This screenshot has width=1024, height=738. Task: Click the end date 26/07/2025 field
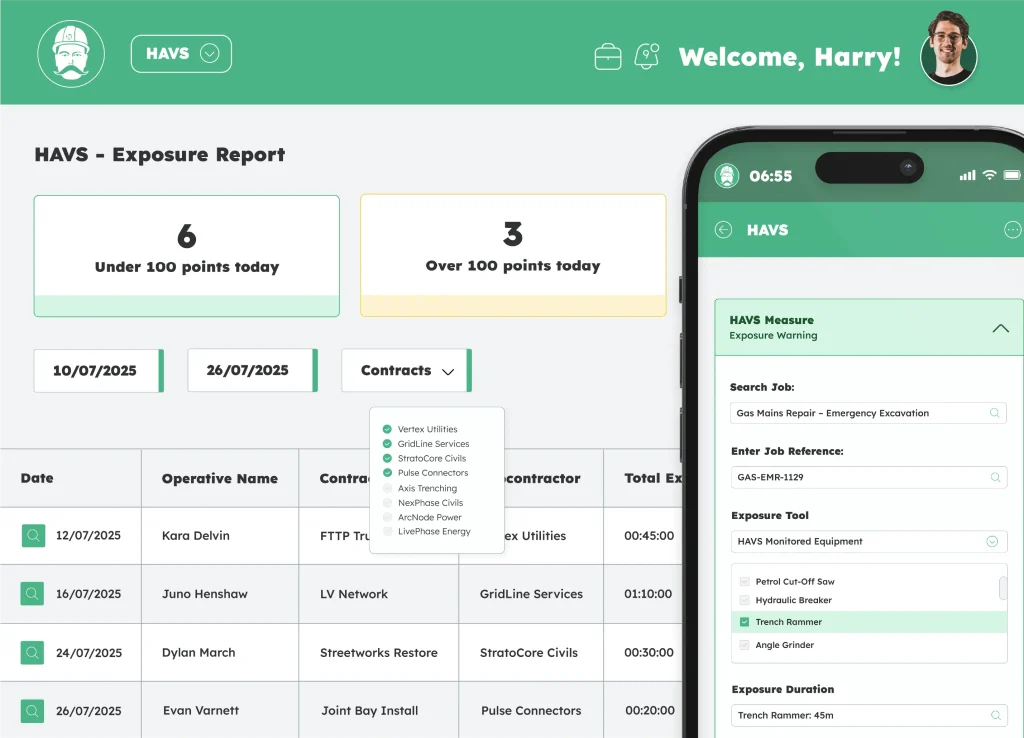coord(253,370)
